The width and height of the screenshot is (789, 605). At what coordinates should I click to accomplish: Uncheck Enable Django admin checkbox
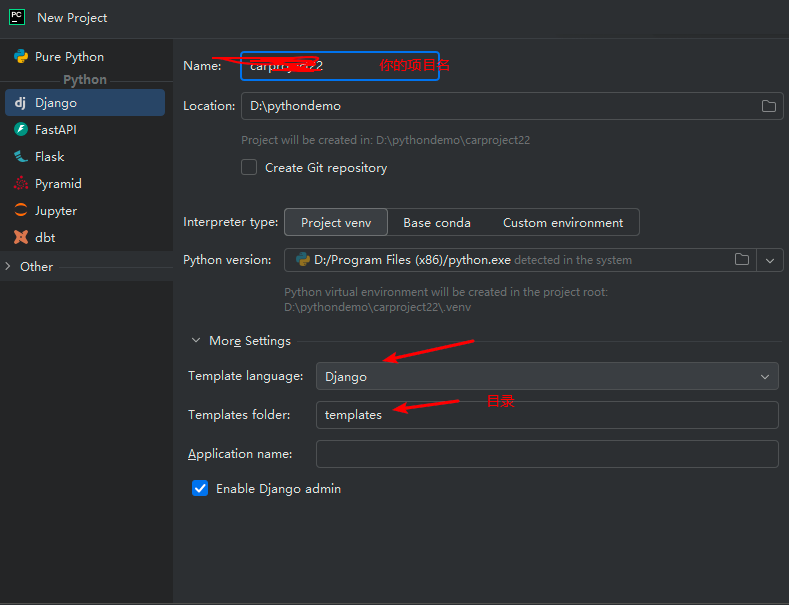[200, 489]
